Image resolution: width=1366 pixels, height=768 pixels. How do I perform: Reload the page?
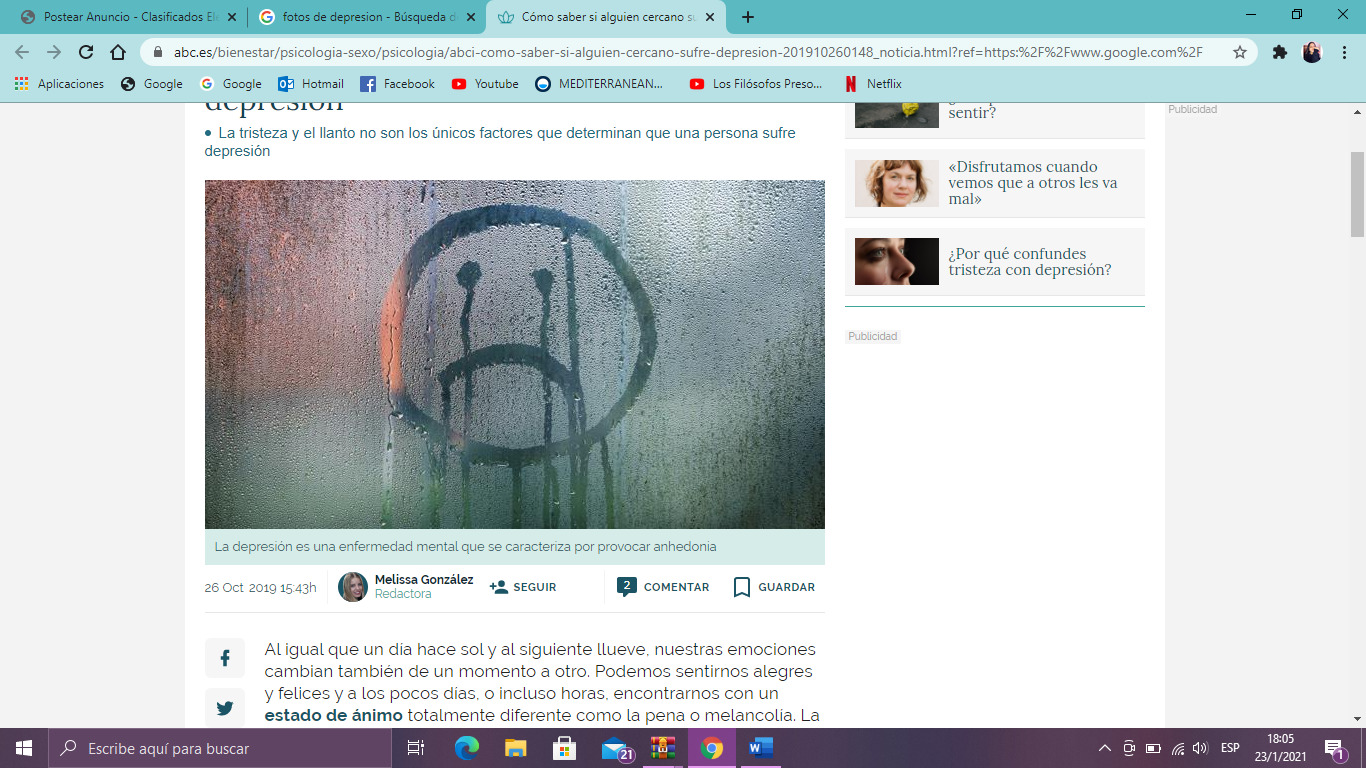click(x=86, y=52)
